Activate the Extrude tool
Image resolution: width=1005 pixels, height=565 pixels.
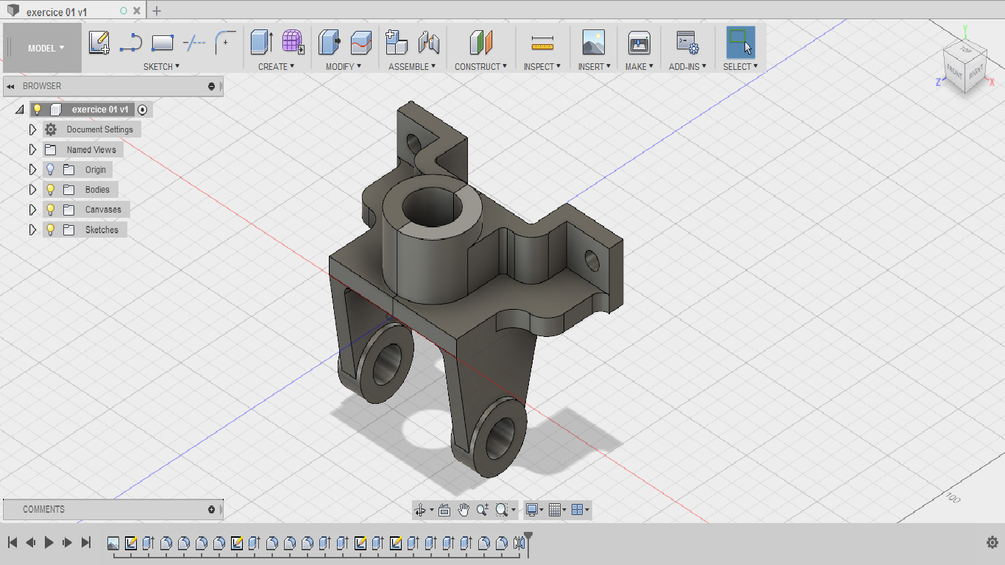click(x=262, y=42)
